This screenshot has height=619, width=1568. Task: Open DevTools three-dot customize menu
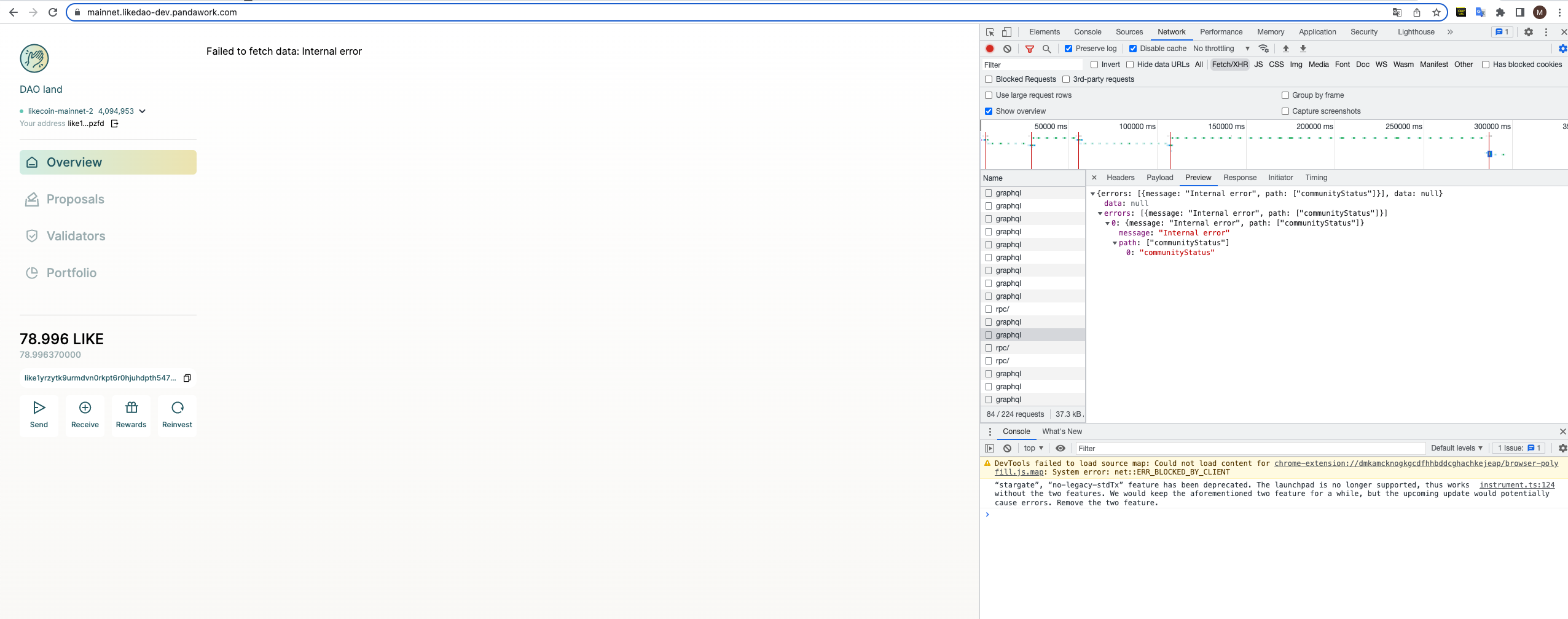coord(1546,32)
